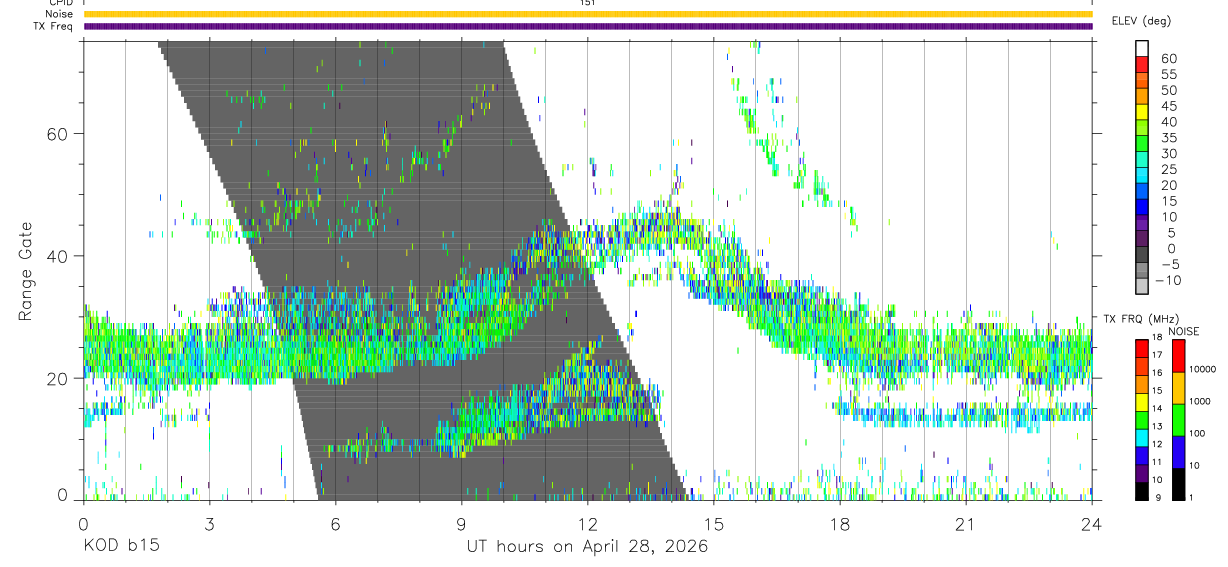Pick the red top swatch of NOISE colorbar
The image size is (1228, 567).
[x=1178, y=356]
